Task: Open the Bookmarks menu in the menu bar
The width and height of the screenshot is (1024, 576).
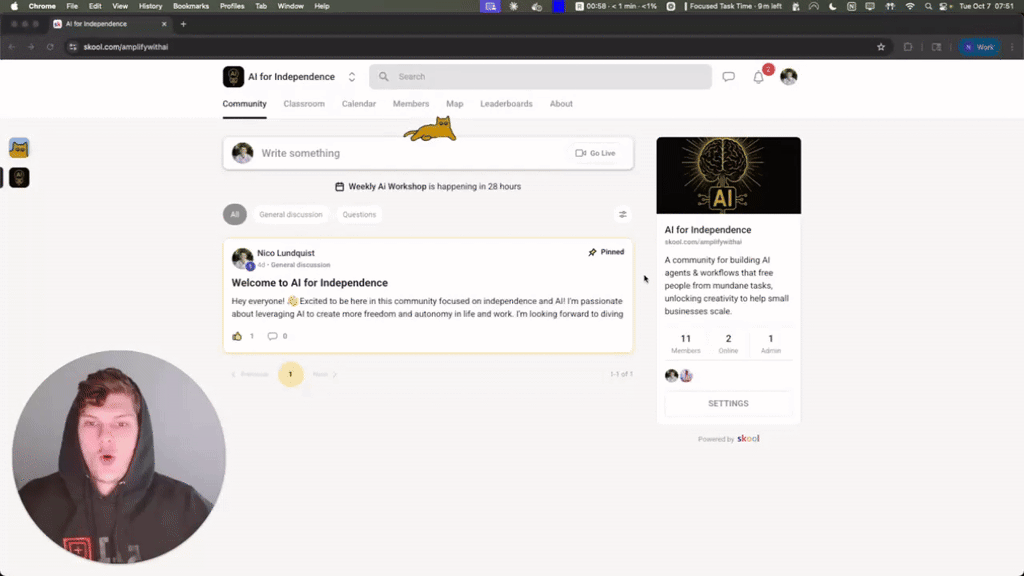Action: click(x=191, y=6)
